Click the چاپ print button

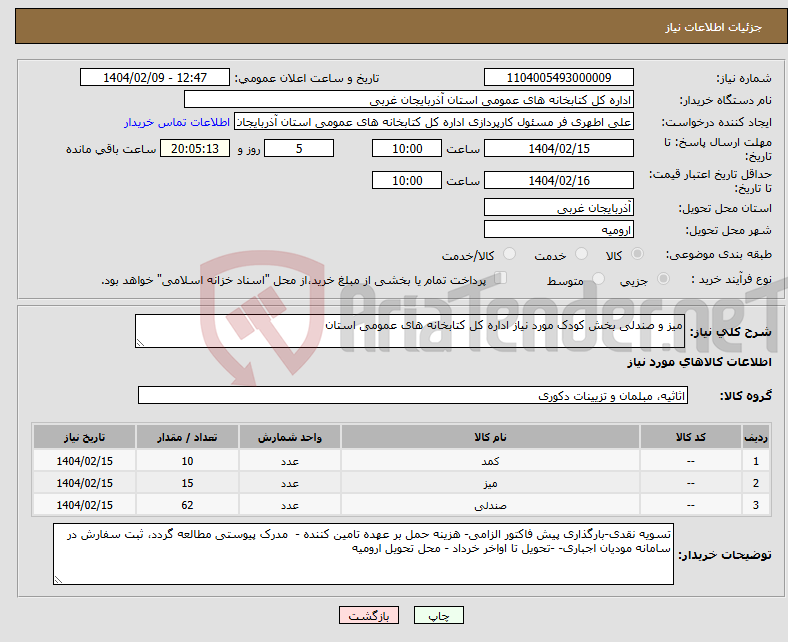(x=439, y=615)
